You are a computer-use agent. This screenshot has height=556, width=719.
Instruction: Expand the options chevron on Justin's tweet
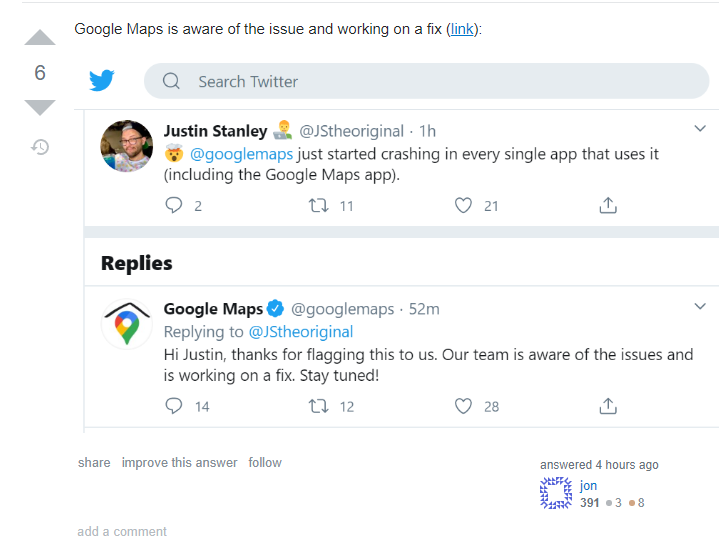click(x=700, y=128)
